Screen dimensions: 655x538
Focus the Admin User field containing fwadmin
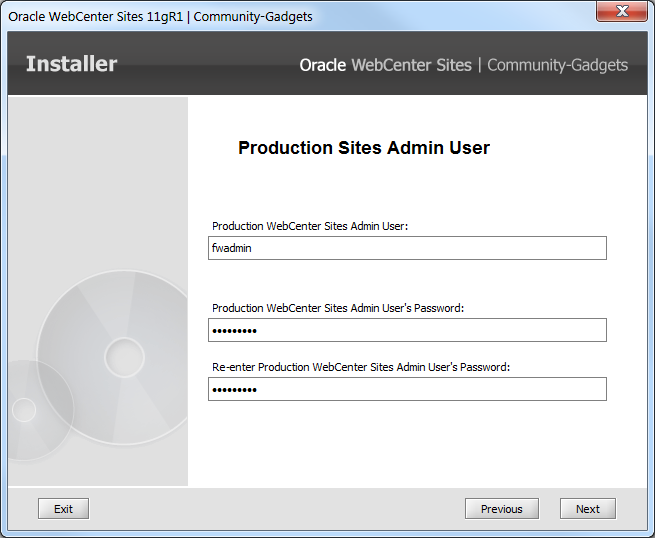pyautogui.click(x=407, y=248)
